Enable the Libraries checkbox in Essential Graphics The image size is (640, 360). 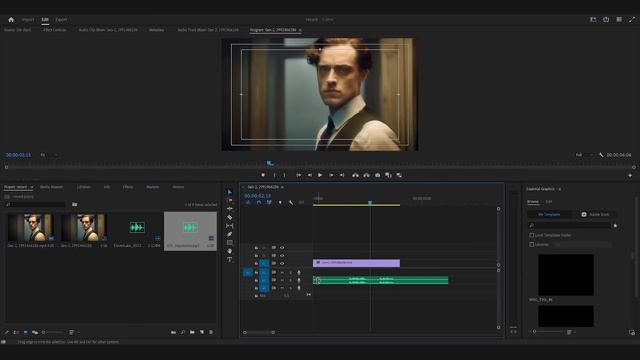point(531,244)
